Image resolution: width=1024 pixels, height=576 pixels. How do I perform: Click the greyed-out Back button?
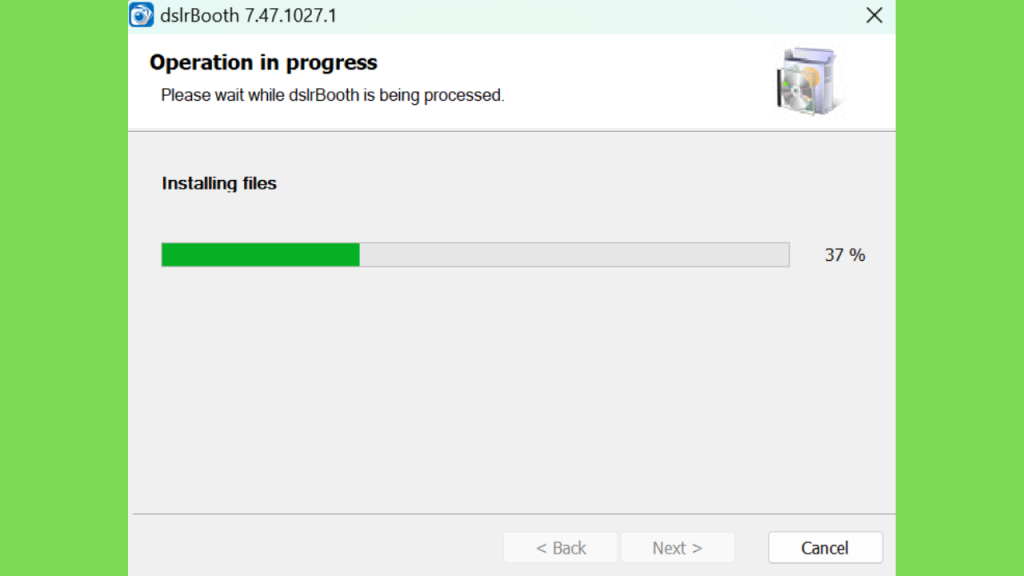click(x=560, y=547)
